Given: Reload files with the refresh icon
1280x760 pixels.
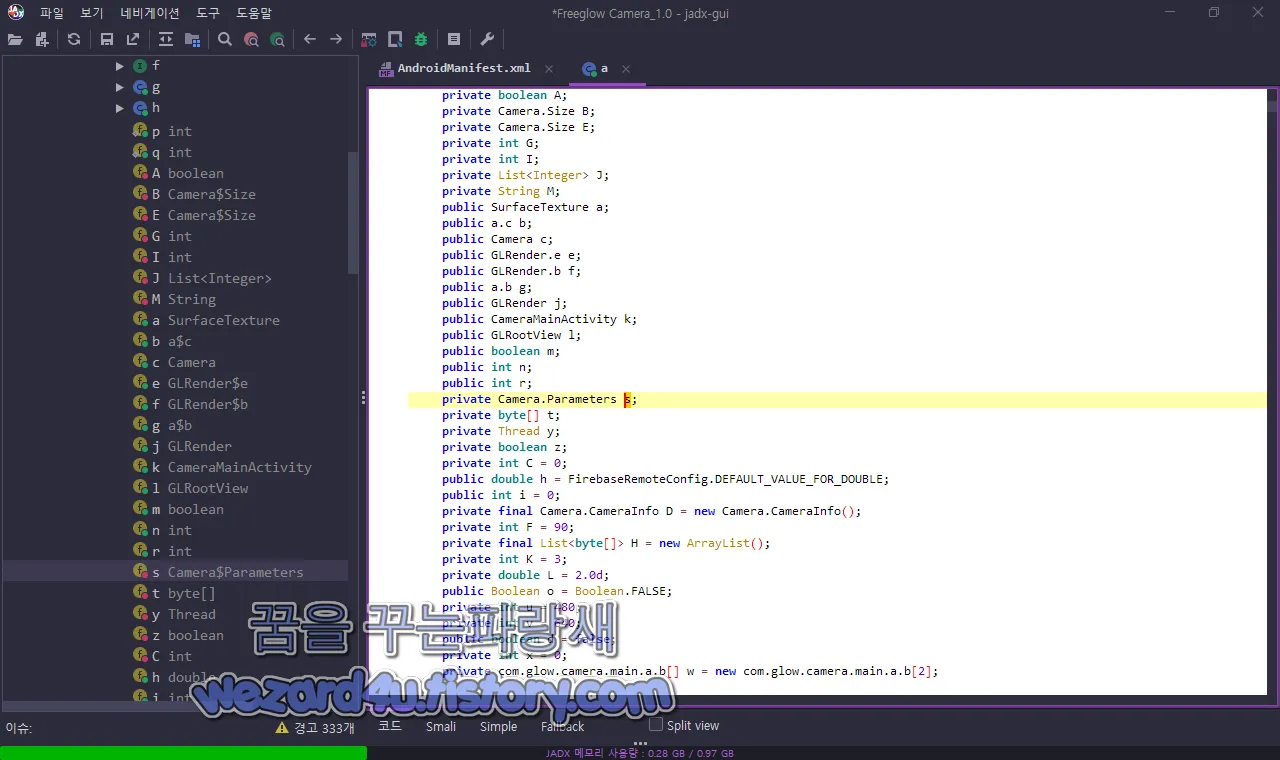Looking at the screenshot, I should [x=74, y=39].
